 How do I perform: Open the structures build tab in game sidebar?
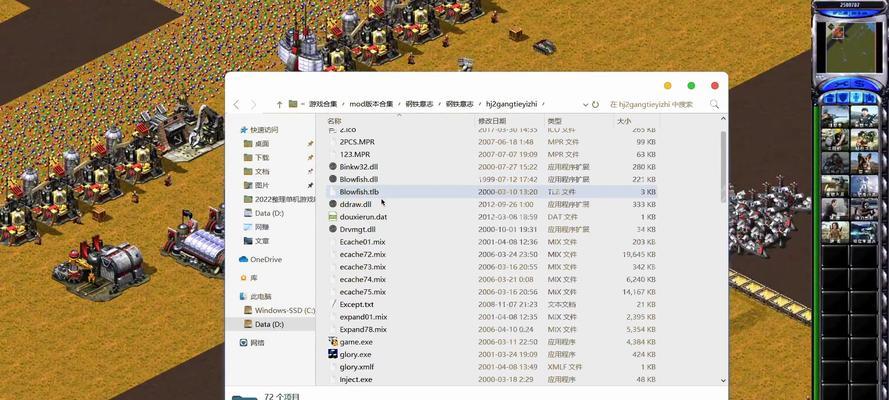coord(828,98)
